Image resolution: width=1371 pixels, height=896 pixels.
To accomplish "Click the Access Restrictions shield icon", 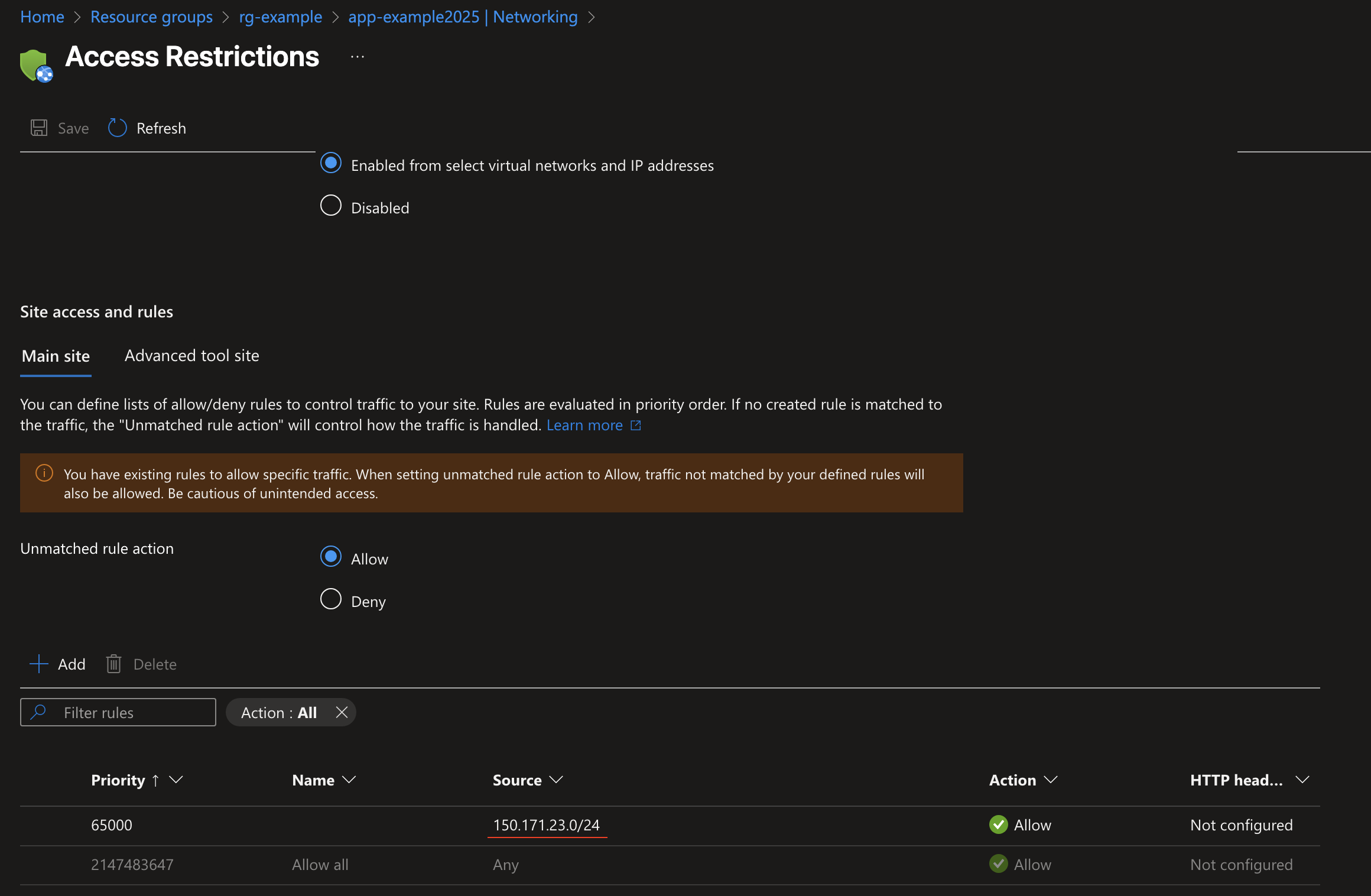I will click(x=35, y=65).
